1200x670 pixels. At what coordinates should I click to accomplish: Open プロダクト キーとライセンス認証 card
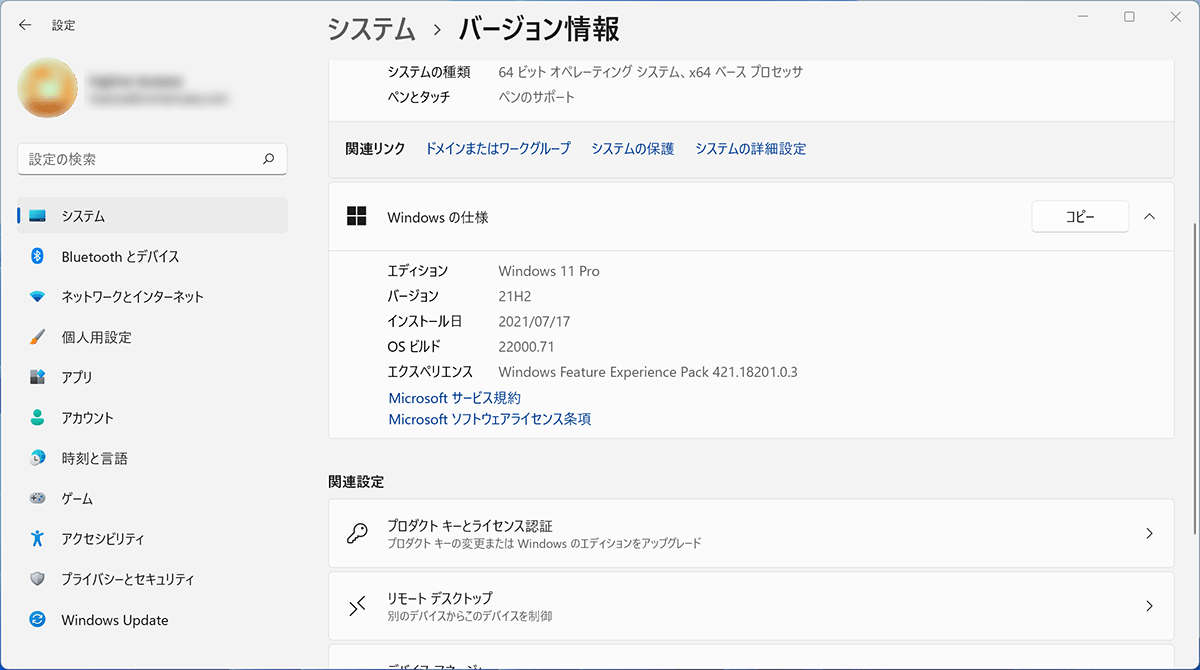point(751,534)
